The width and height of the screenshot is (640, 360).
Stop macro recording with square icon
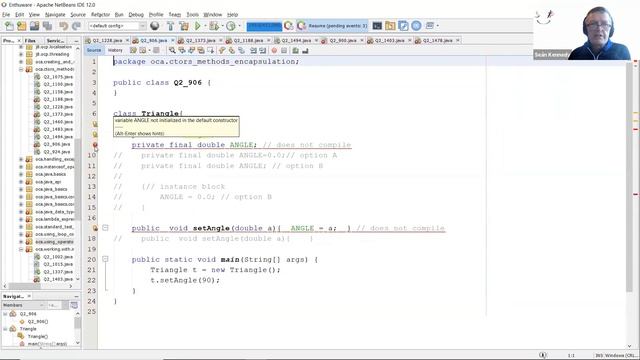[284, 50]
